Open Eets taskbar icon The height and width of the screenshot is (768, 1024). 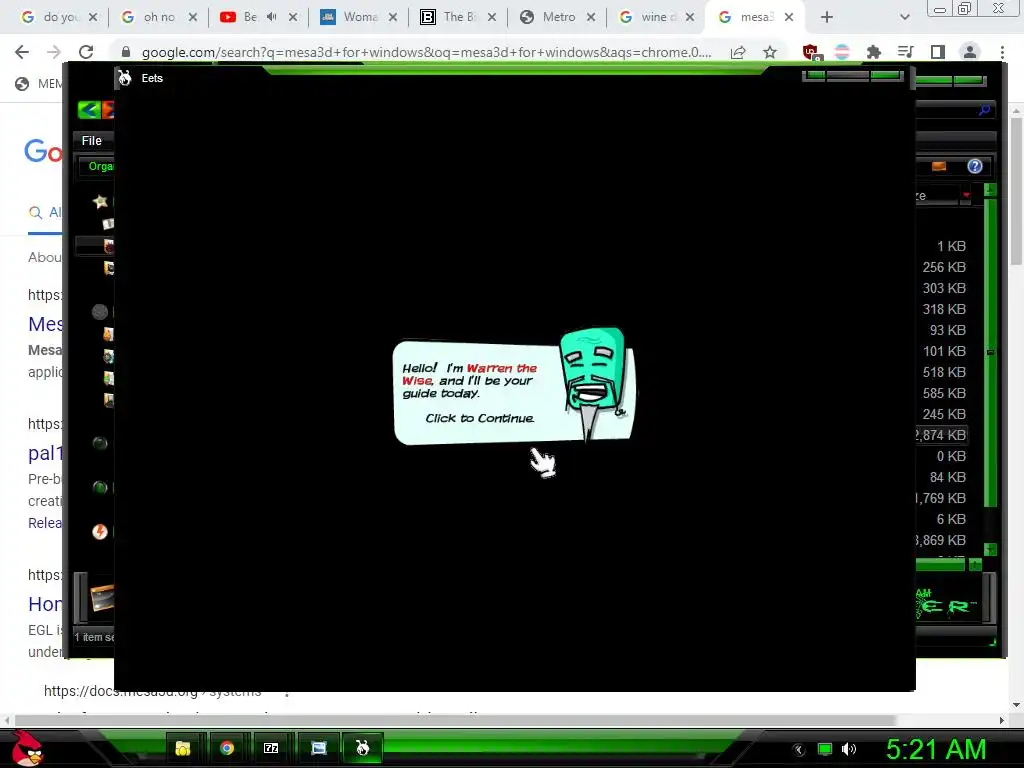click(362, 748)
